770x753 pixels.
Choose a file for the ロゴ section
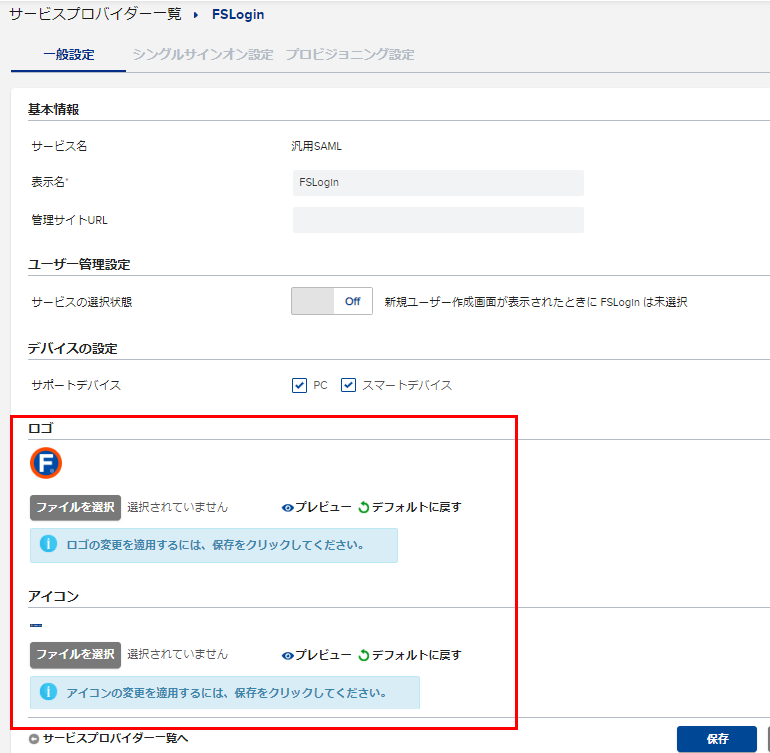point(75,507)
